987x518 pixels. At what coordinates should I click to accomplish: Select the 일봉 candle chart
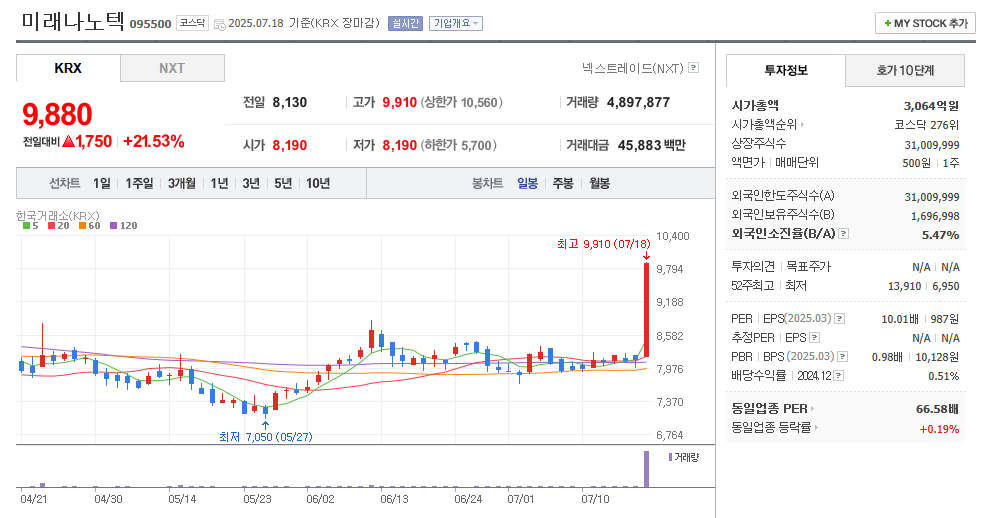tap(527, 183)
